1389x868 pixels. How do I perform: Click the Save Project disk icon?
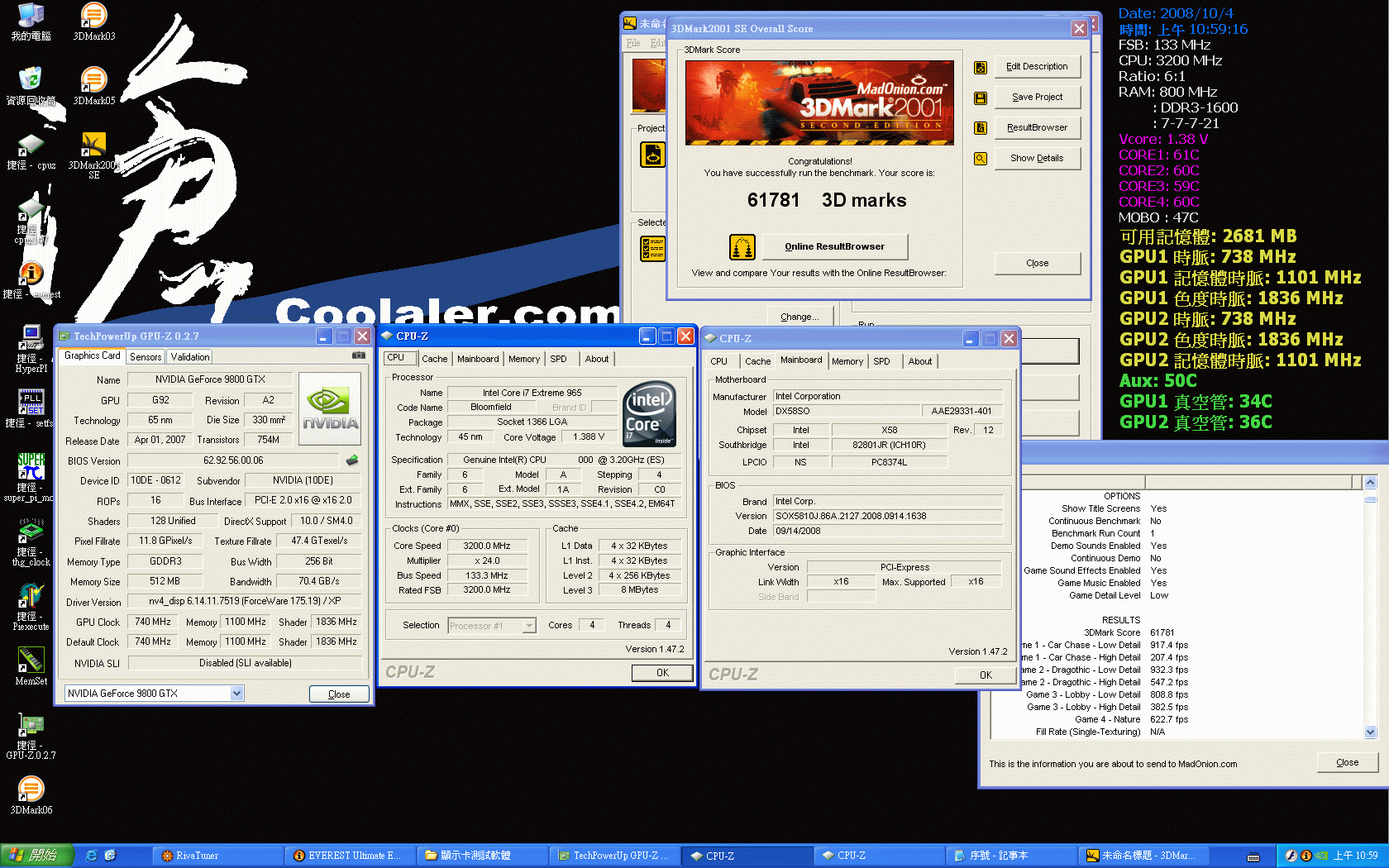pos(981,98)
